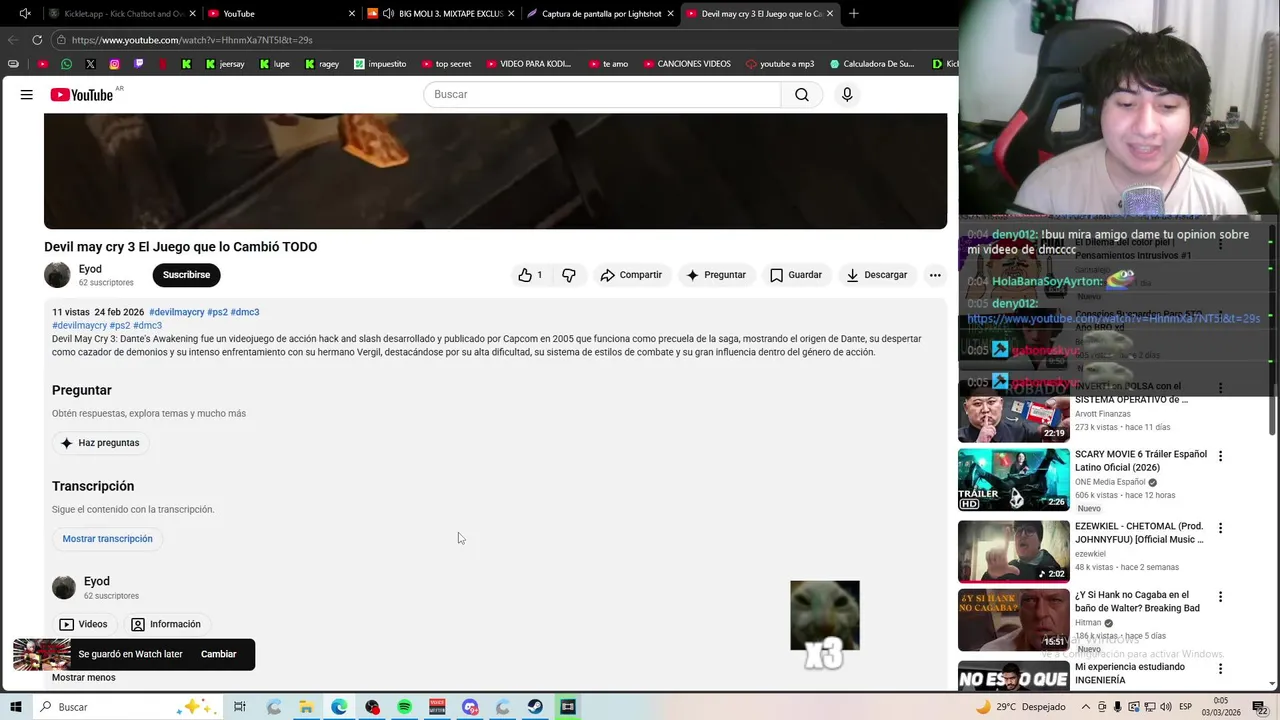Download video with the Descargar button
1280x720 pixels.
(877, 275)
